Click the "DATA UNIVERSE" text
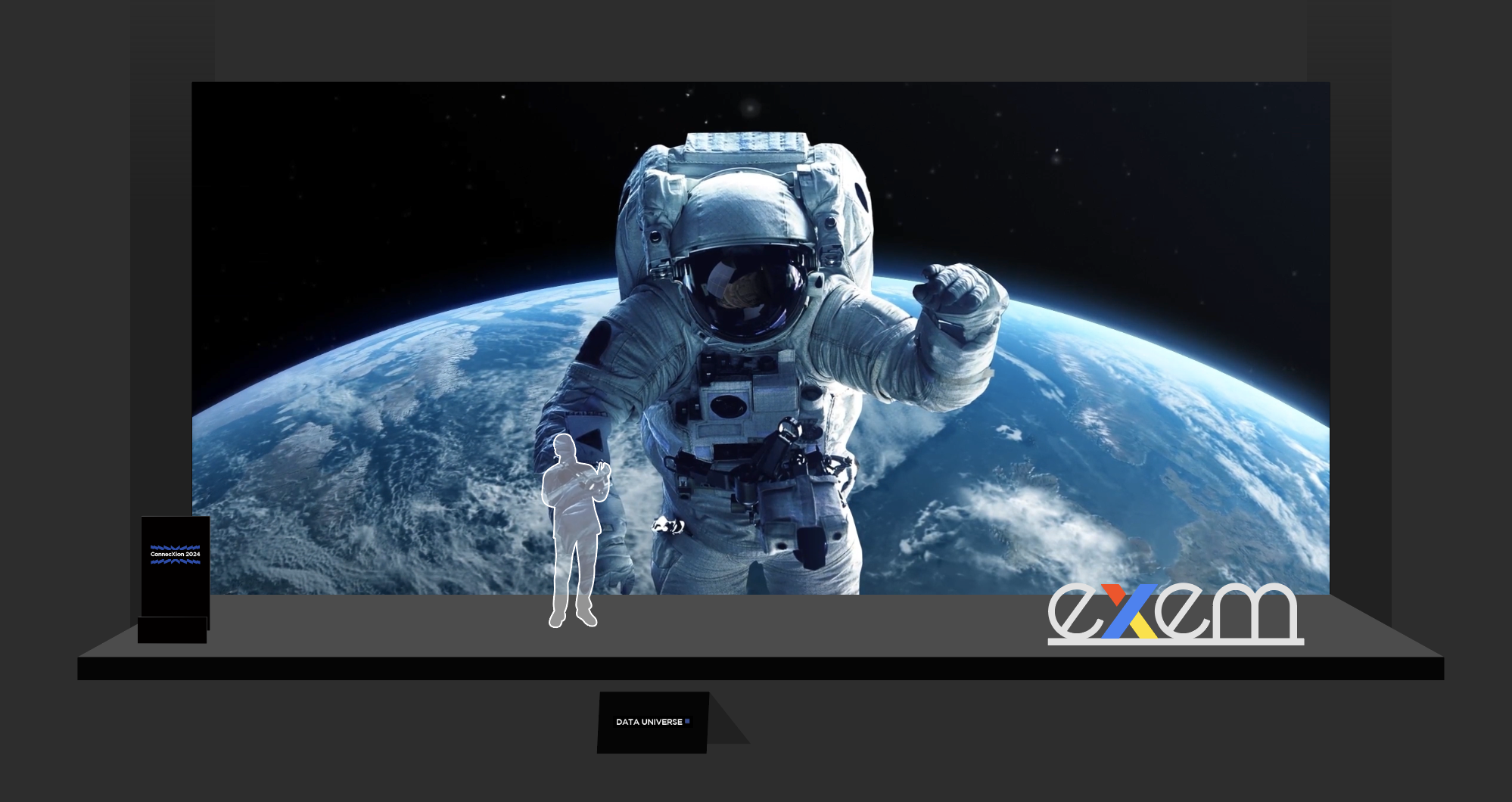This screenshot has width=1512, height=802. [649, 722]
